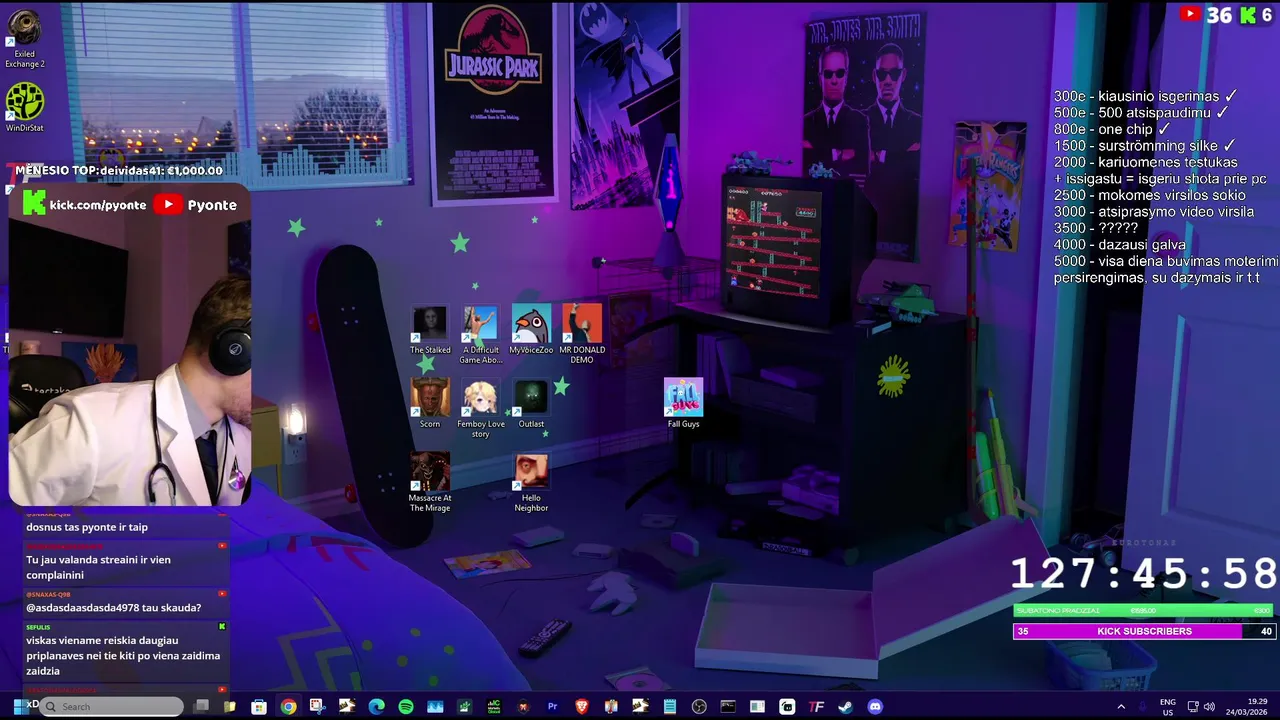Open the Exiled Exchange 2 desktop shortcut

(24, 40)
